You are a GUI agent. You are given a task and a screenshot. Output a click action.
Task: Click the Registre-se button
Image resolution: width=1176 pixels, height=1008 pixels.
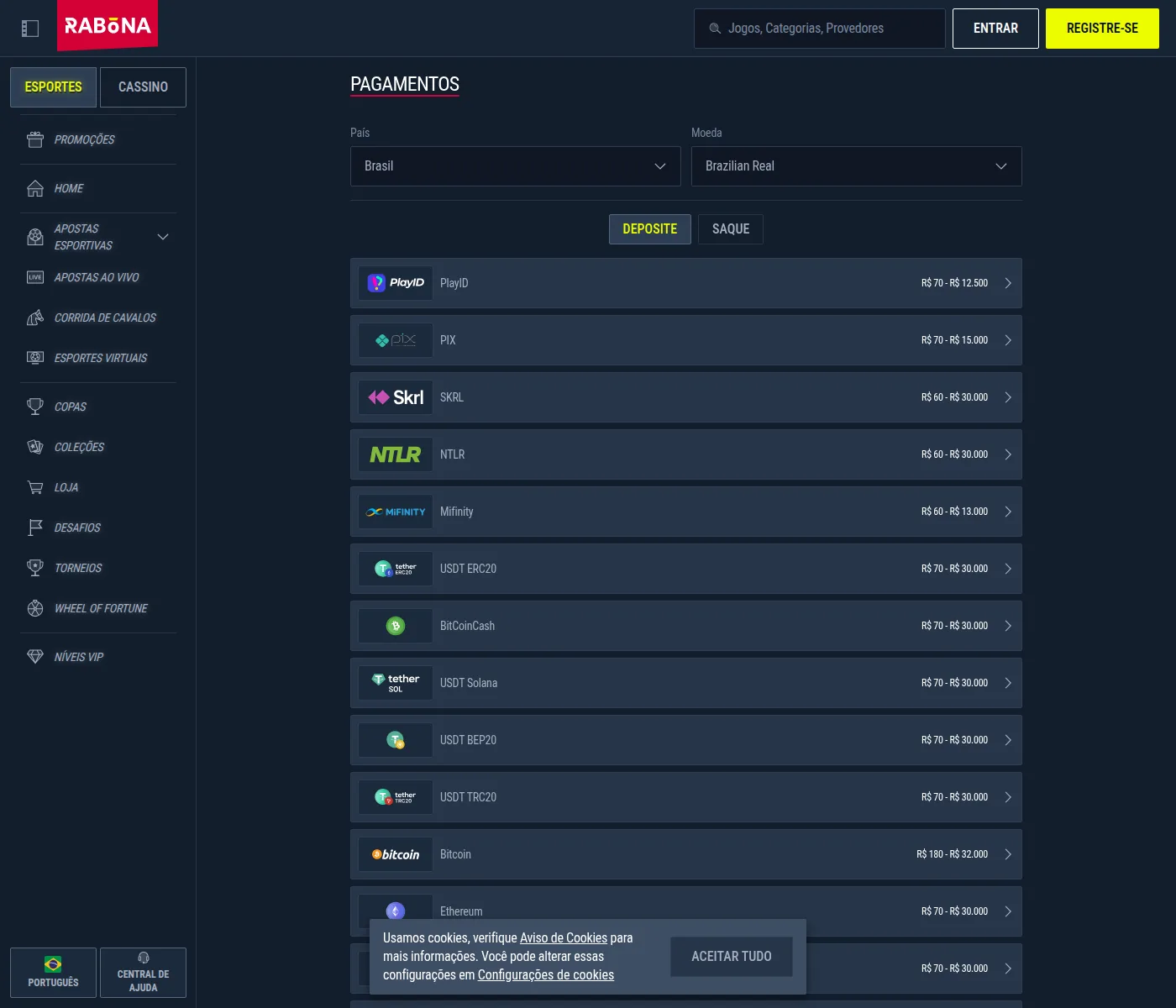1102,29
